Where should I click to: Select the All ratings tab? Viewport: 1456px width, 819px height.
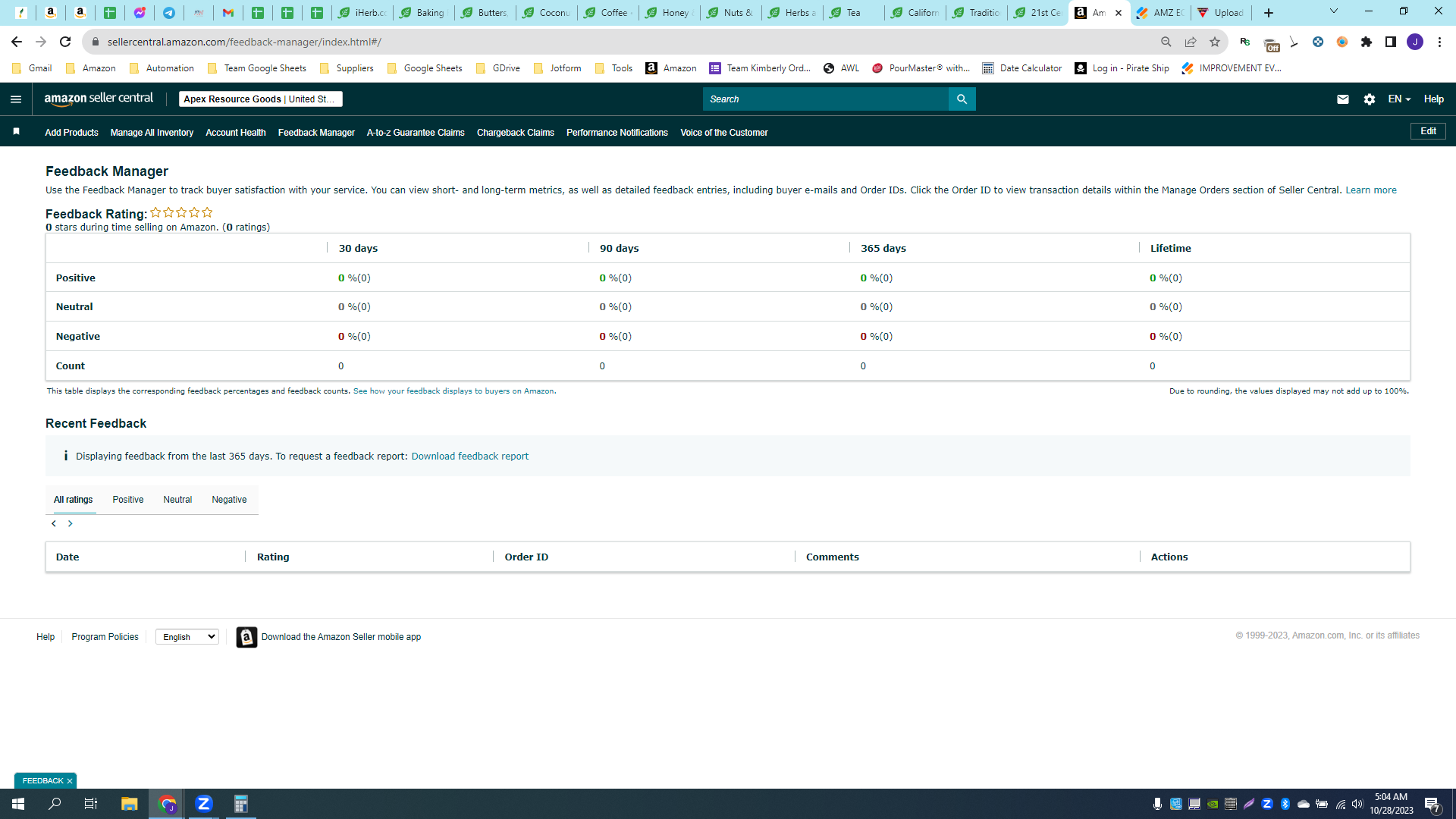74,500
